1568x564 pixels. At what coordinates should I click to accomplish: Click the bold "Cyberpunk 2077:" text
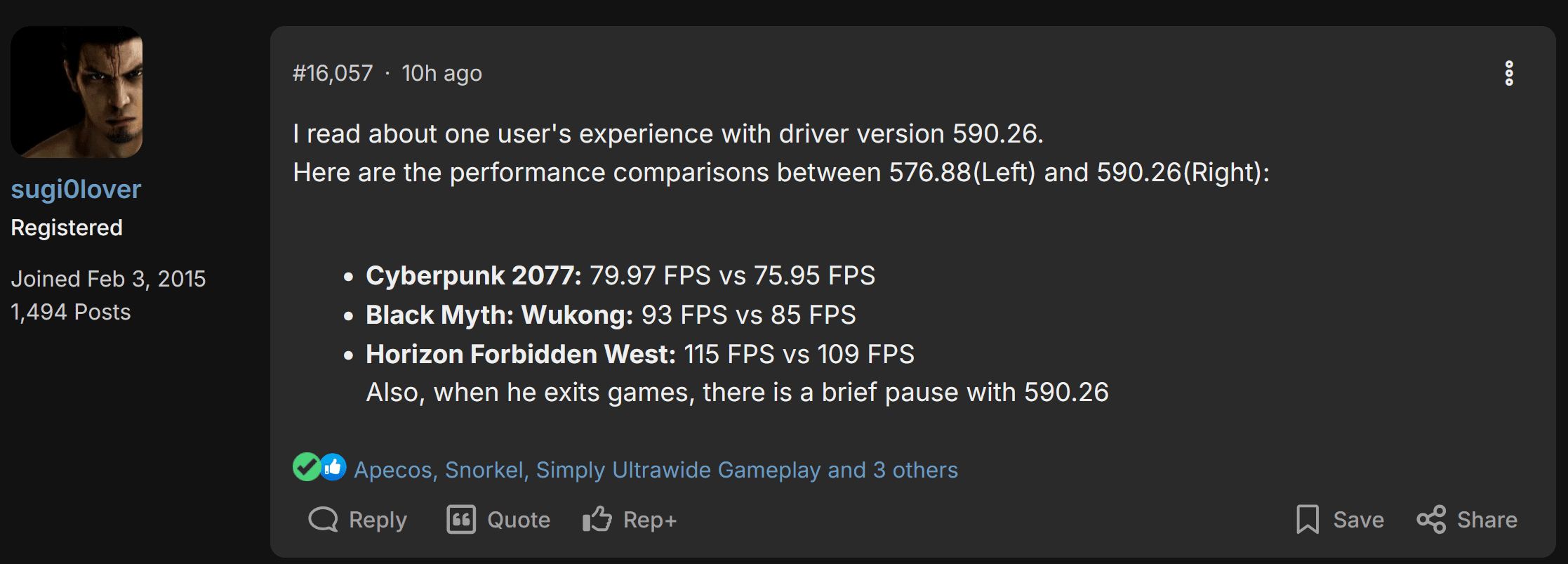click(x=473, y=275)
